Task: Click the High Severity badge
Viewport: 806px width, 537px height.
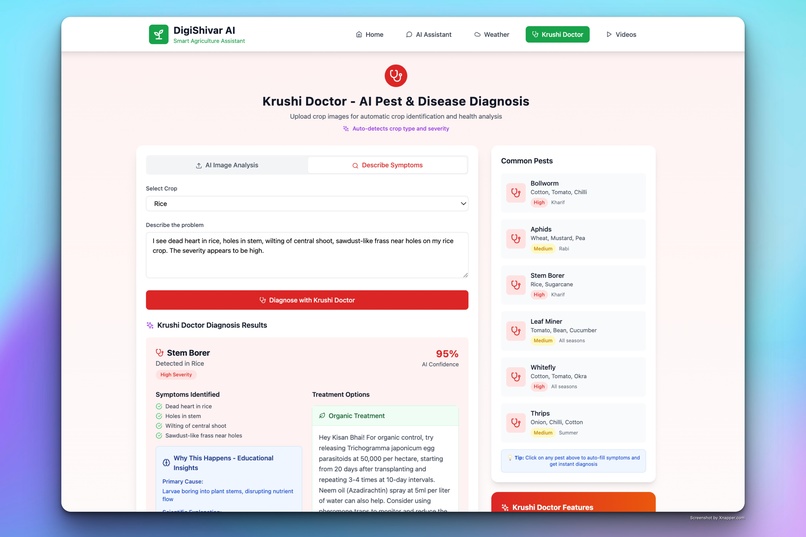Action: tap(176, 375)
